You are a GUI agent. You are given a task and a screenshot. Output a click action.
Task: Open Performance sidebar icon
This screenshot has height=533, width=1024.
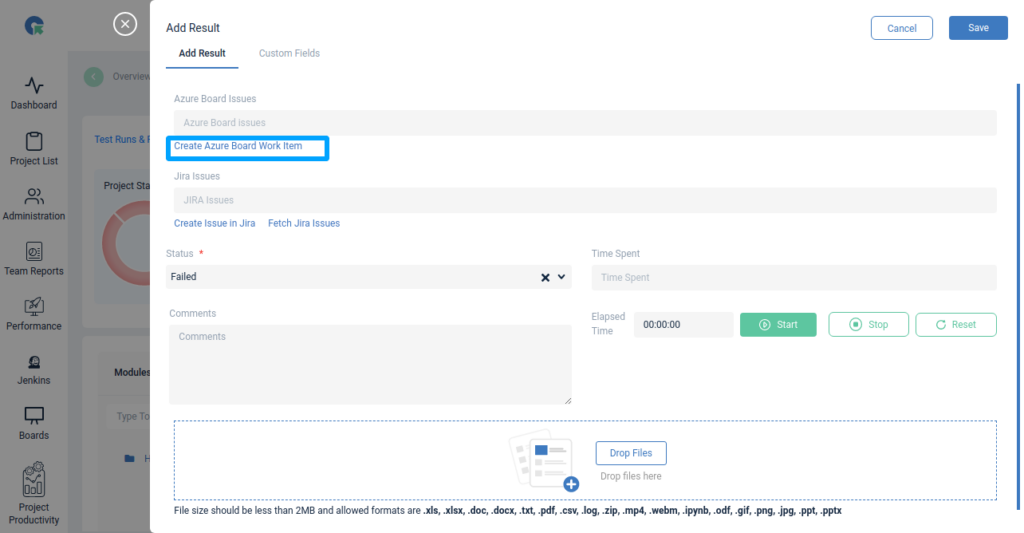[x=34, y=314]
